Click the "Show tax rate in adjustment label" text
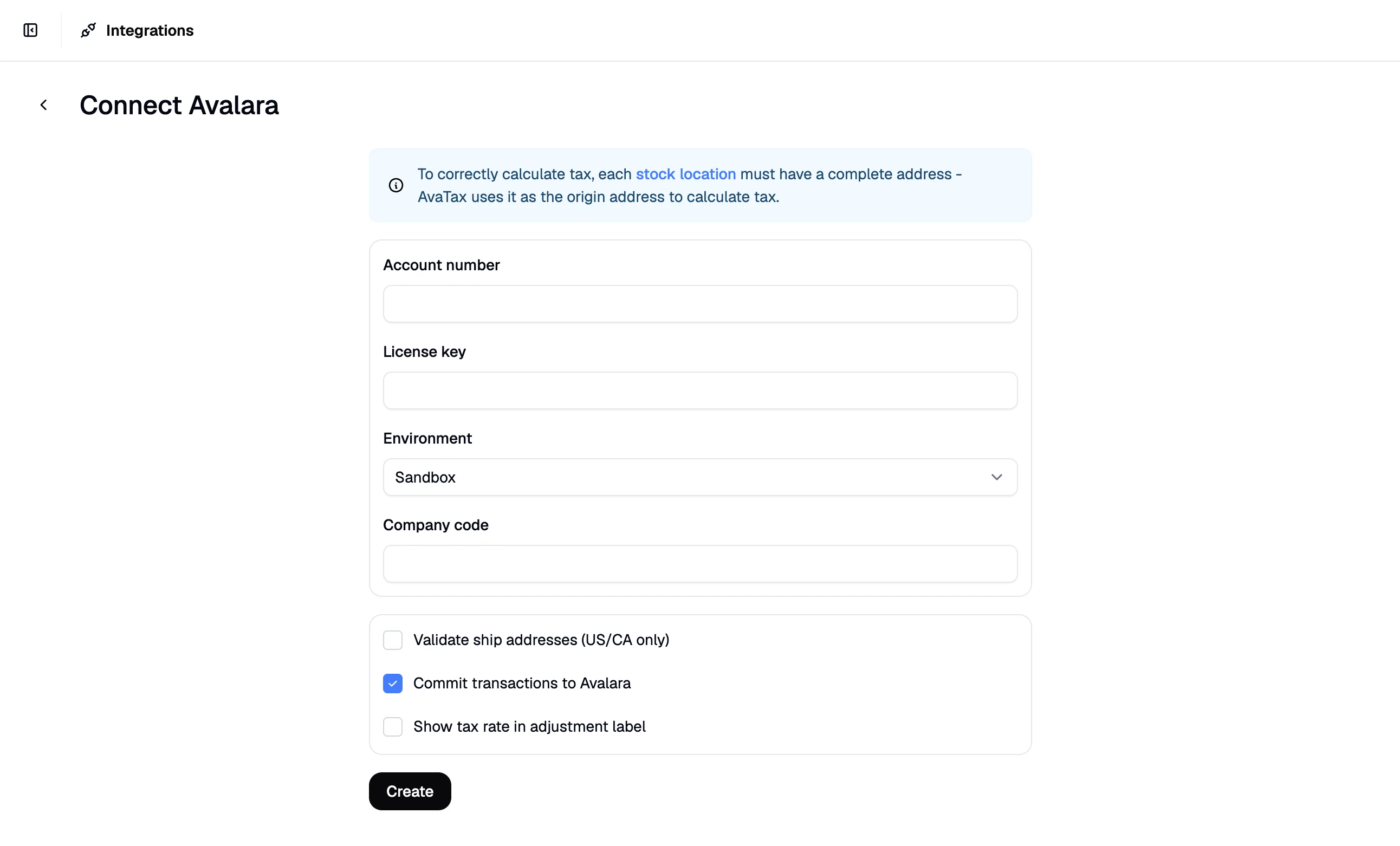Screen dimensions: 1400x846 (x=529, y=726)
